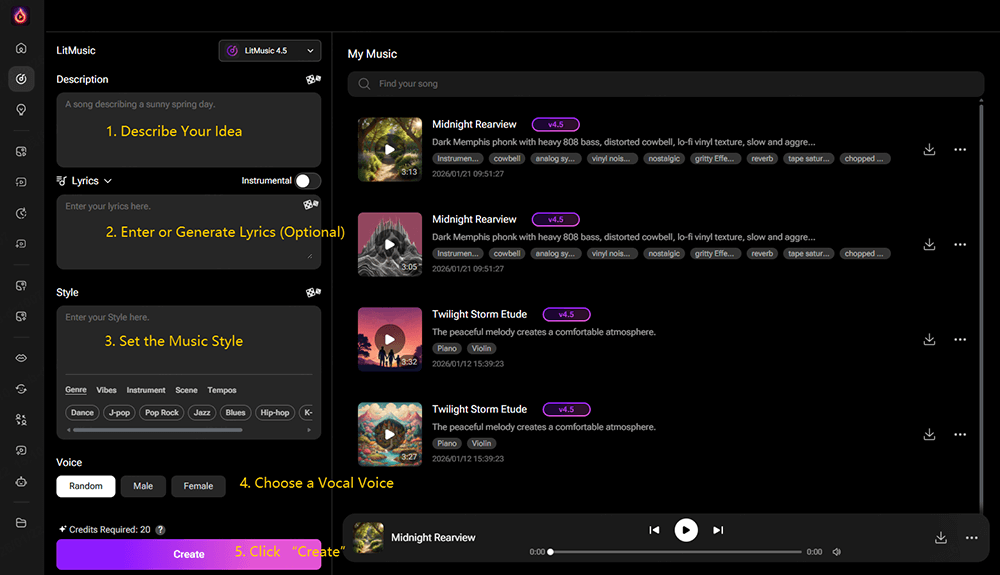Viewport: 1000px width, 575px height.
Task: Add the Pop Rock genre tag
Action: point(161,412)
